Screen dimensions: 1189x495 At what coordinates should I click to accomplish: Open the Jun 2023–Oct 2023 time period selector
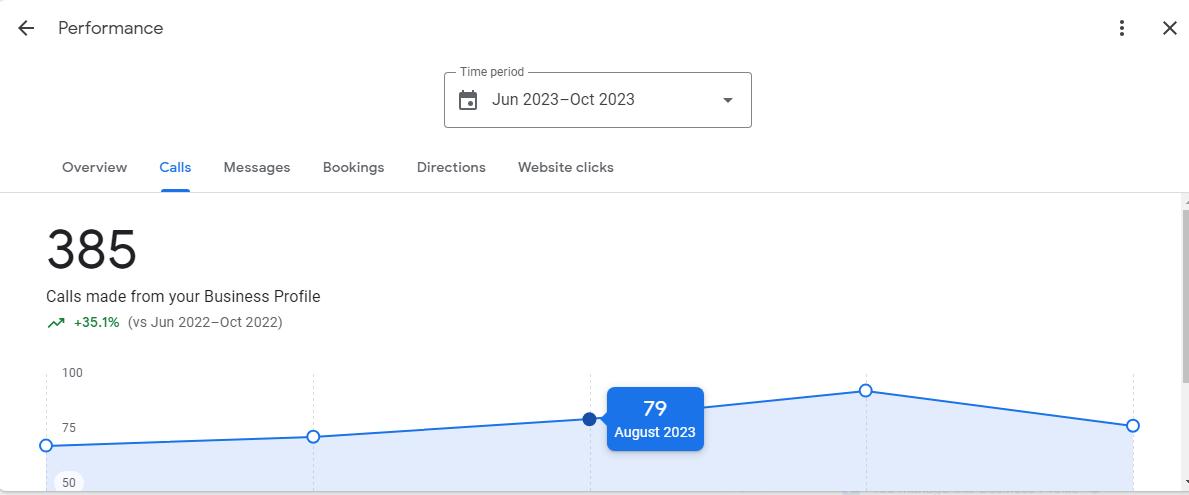click(x=598, y=100)
